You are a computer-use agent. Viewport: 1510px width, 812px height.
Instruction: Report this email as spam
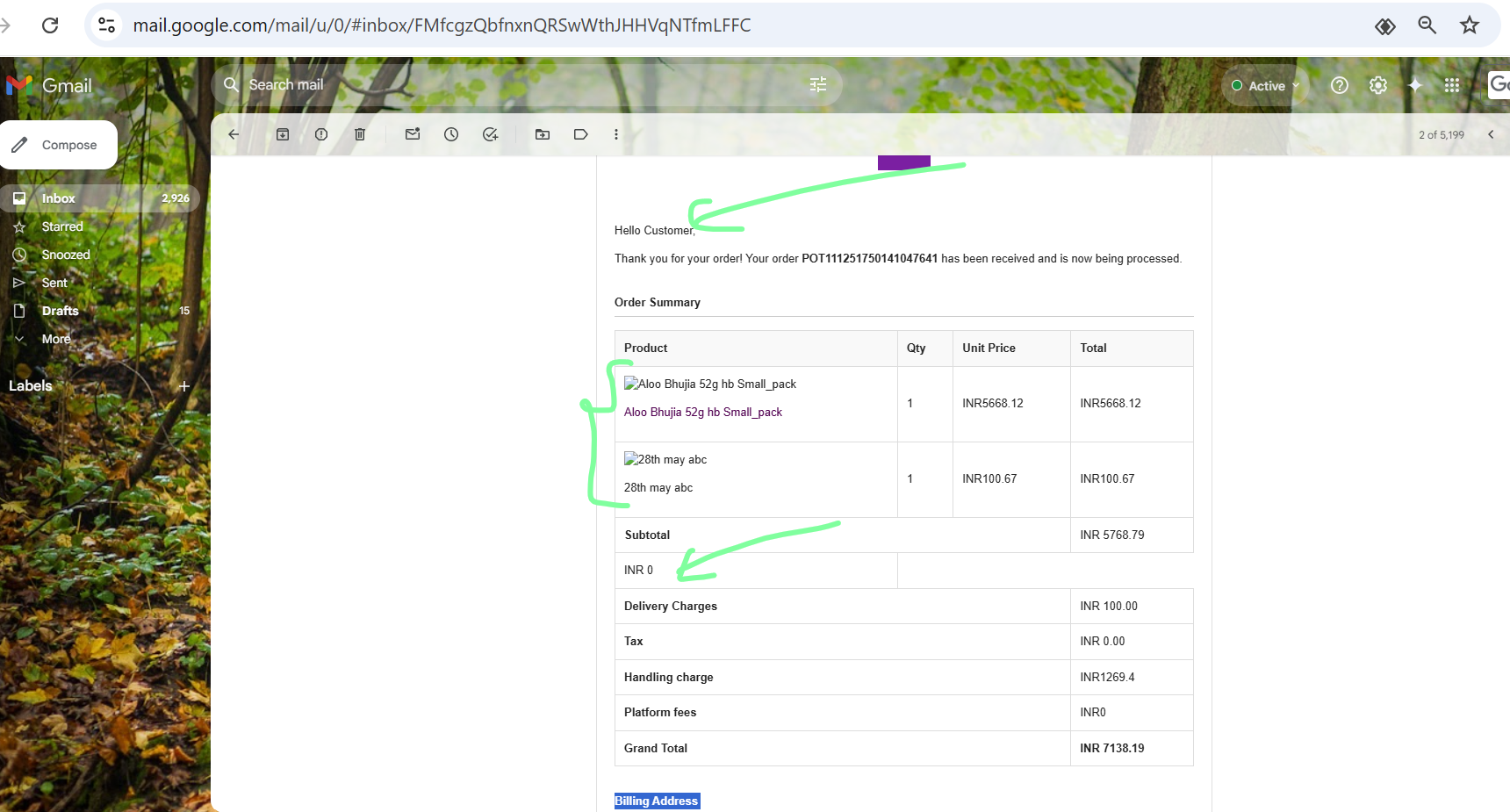(x=321, y=134)
